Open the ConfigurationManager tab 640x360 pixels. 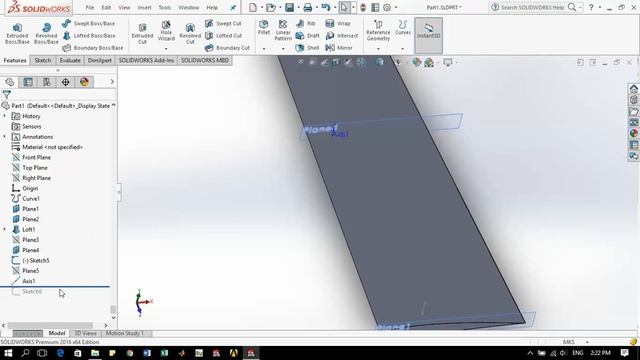[x=47, y=82]
